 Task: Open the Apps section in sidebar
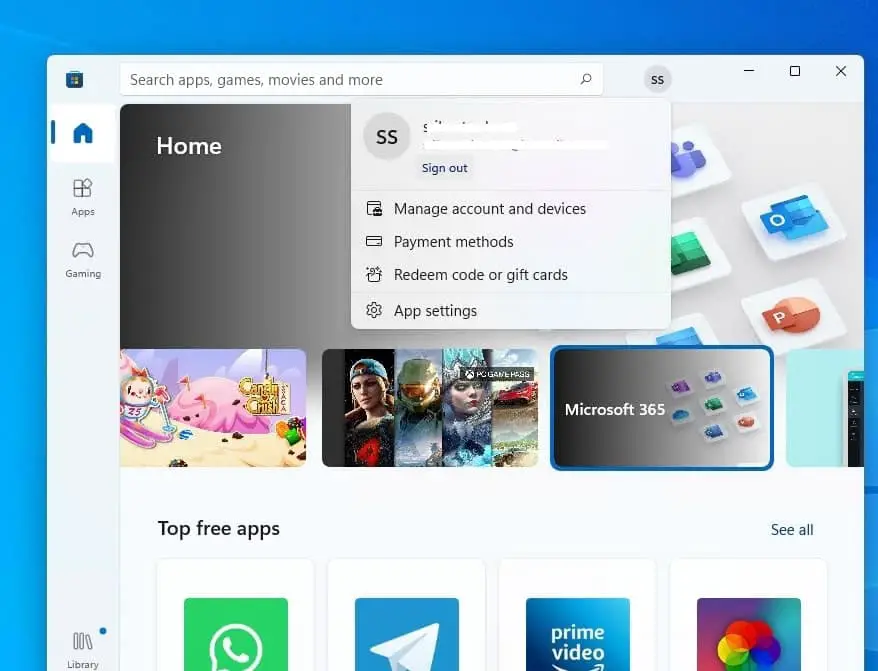click(83, 197)
